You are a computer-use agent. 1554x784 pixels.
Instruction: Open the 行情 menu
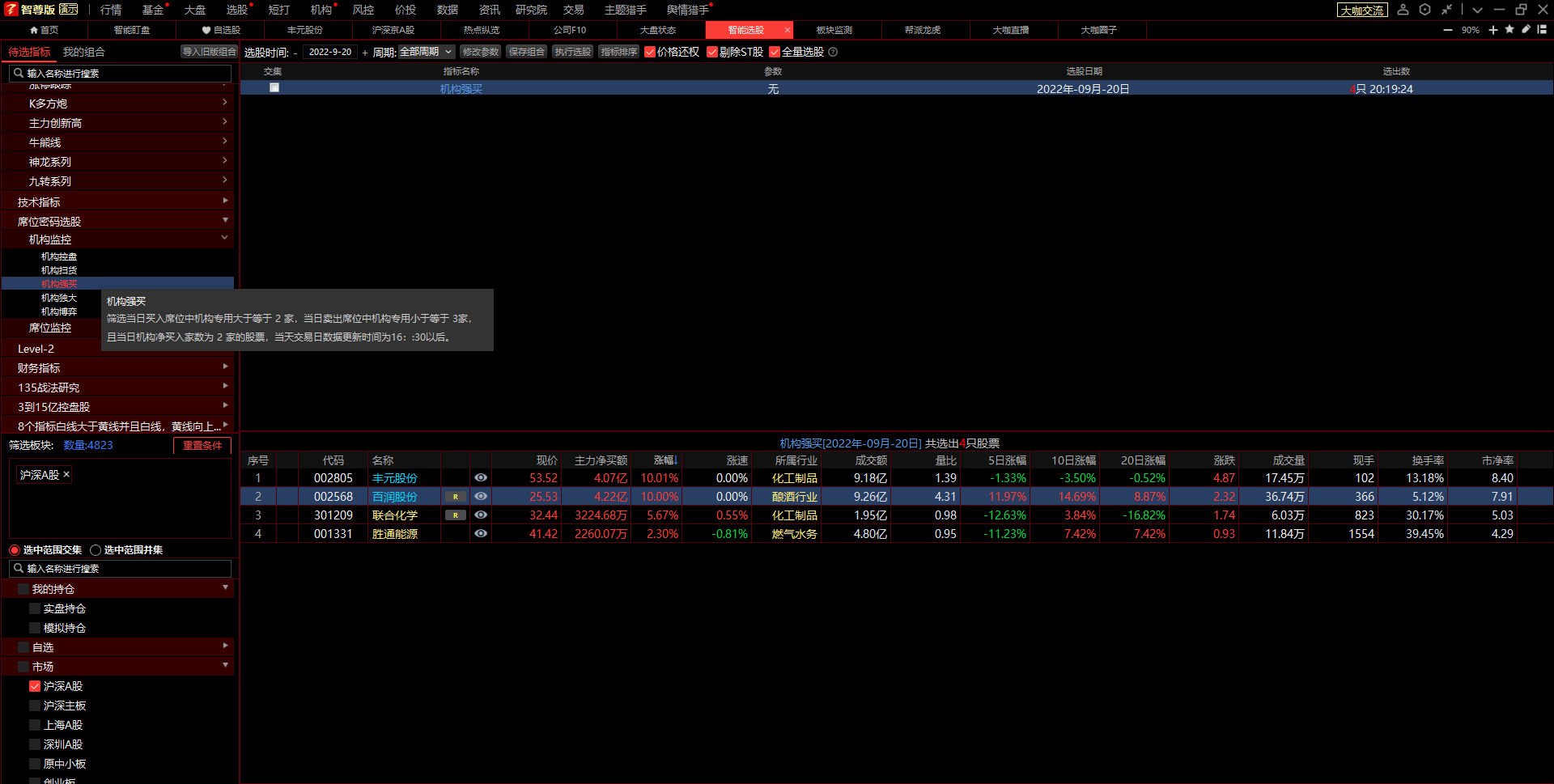point(111,10)
